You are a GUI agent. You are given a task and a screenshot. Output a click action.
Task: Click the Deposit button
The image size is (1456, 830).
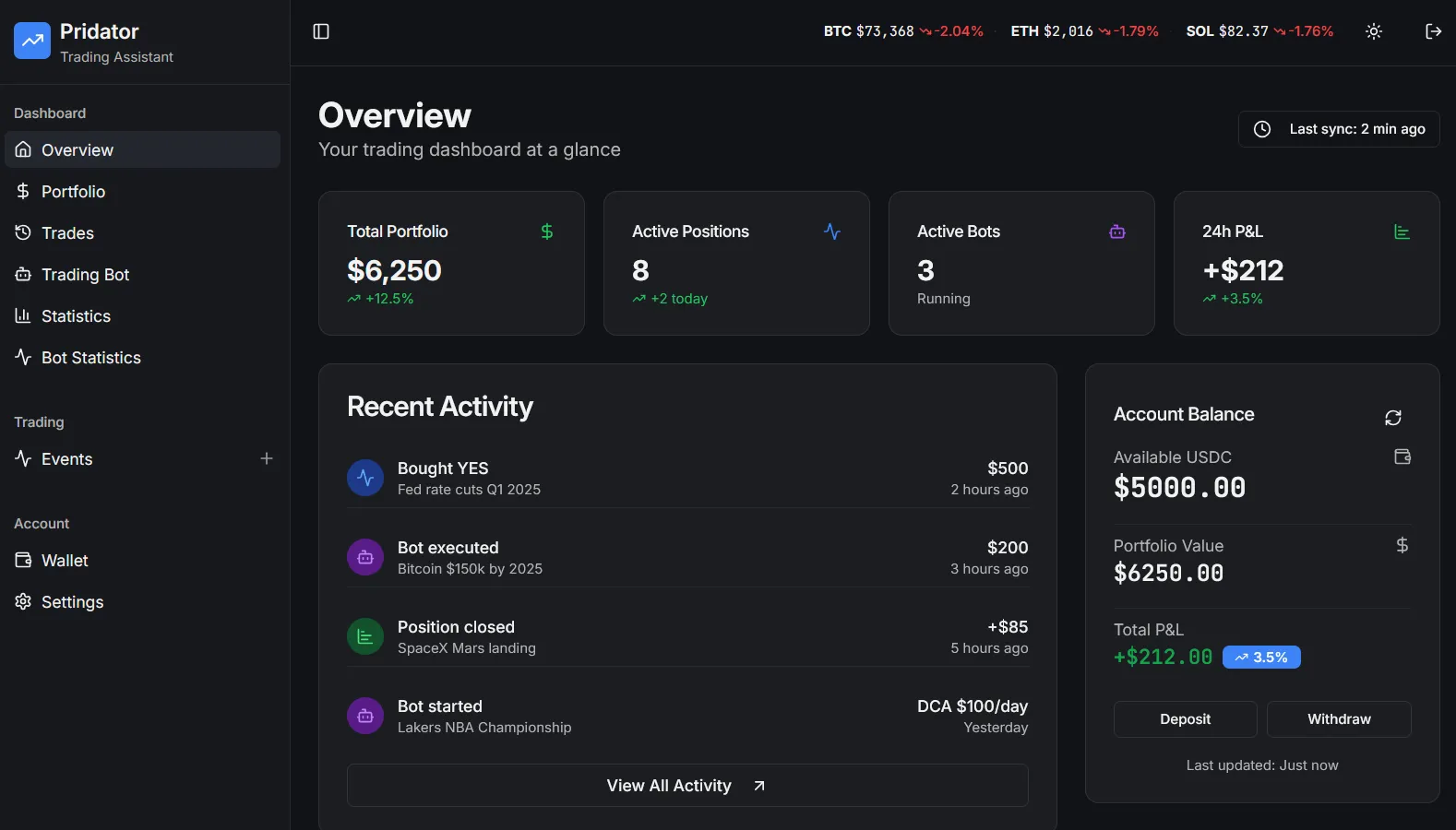coord(1185,719)
